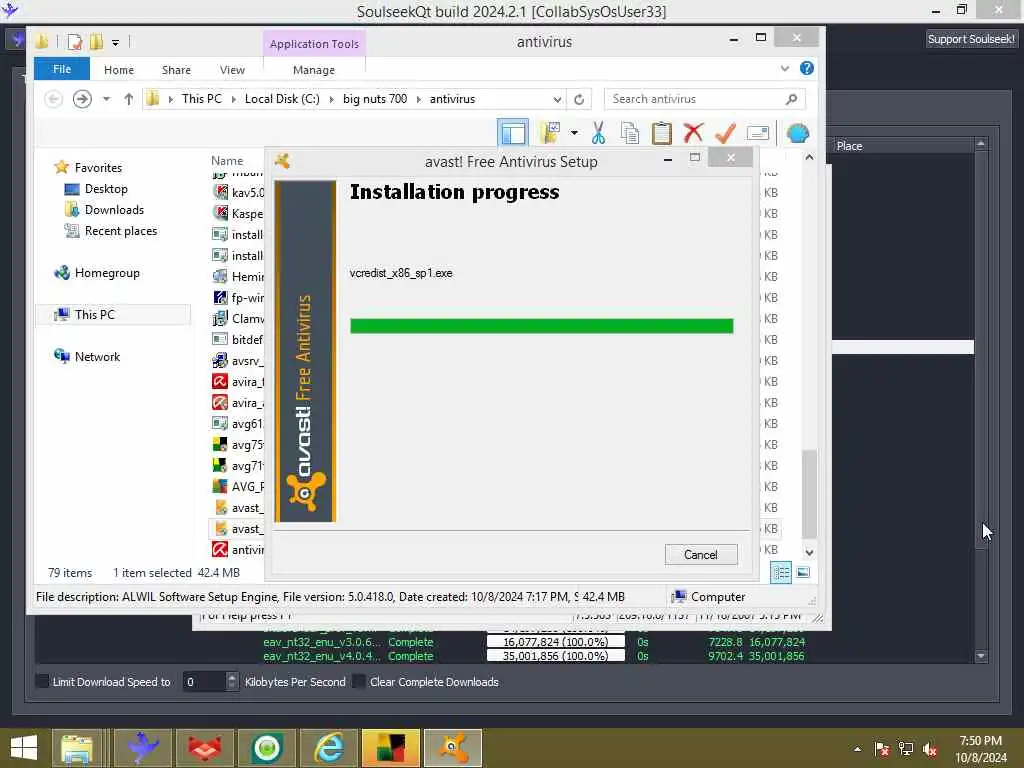Open the Windows Start button
Screen dimensions: 1024x768
[24, 748]
